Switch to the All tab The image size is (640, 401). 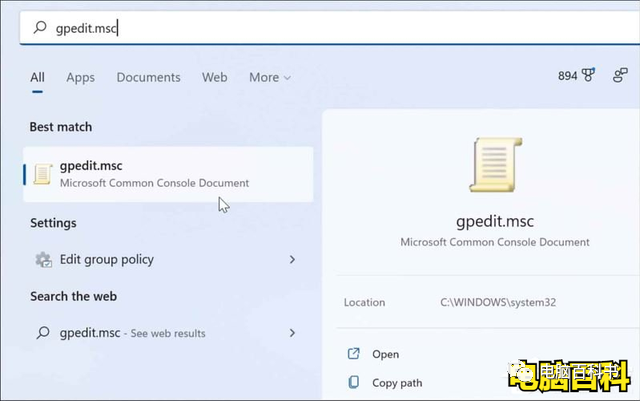click(x=37, y=77)
